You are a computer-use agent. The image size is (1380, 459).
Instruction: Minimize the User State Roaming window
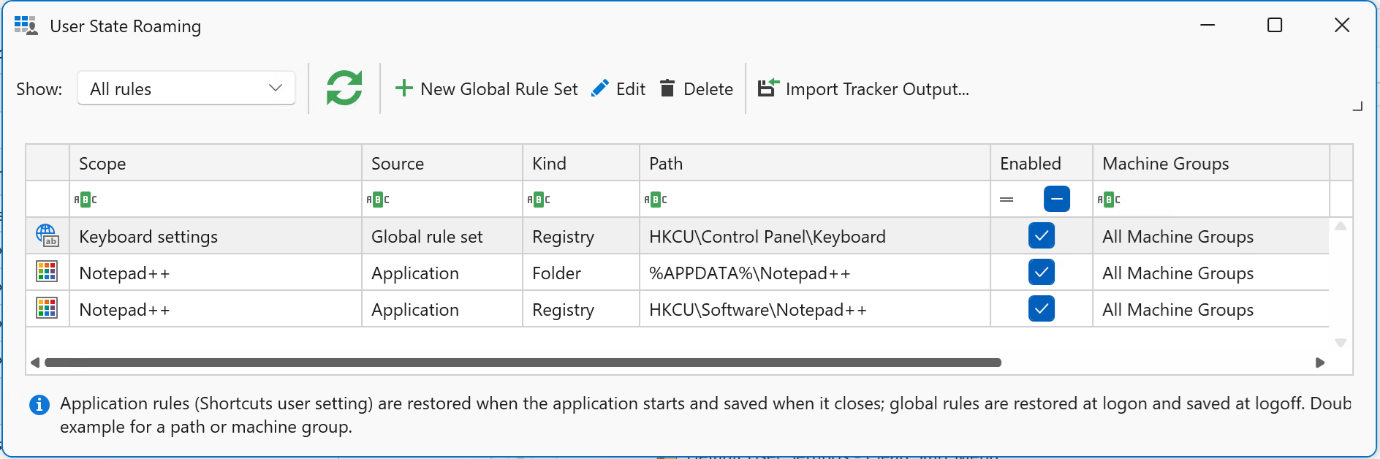[x=1206, y=26]
